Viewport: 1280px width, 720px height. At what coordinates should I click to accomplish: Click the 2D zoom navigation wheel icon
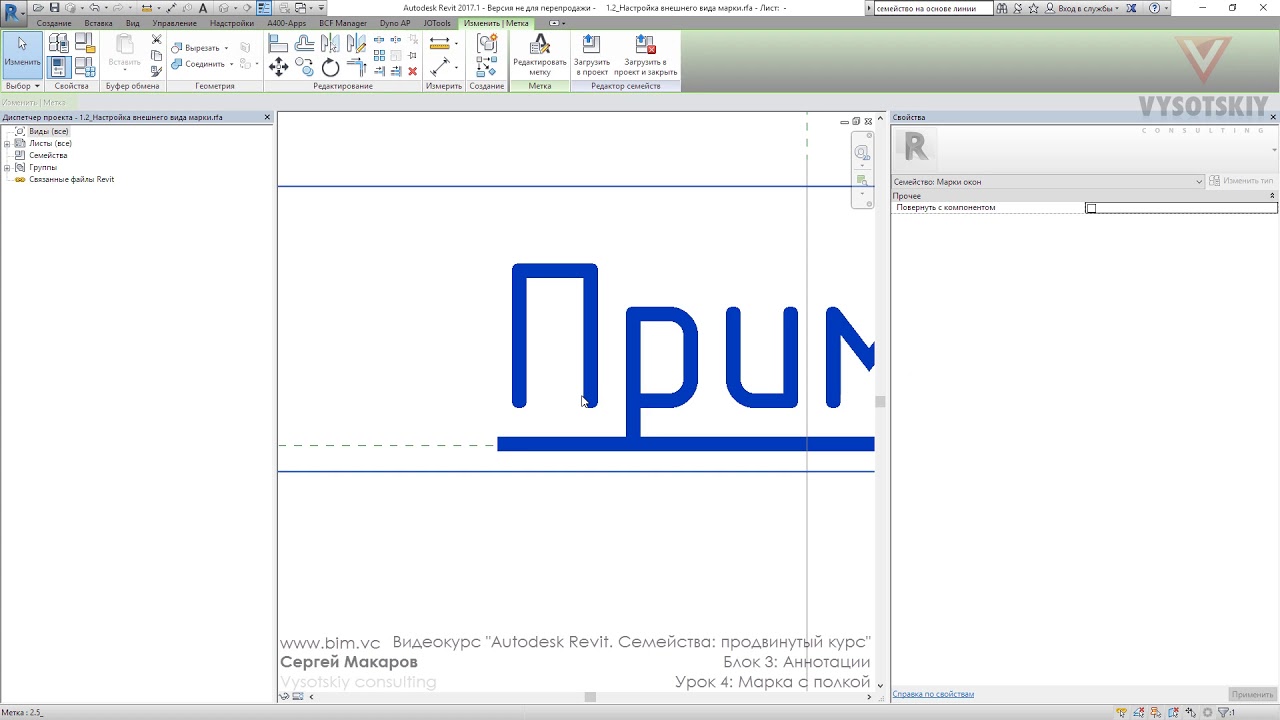862,153
